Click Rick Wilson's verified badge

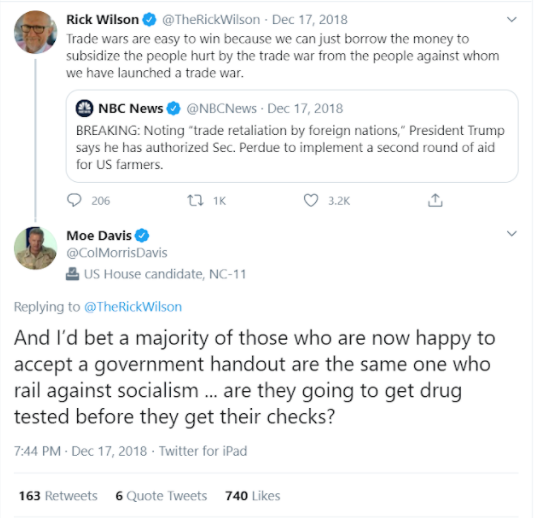coord(149,19)
